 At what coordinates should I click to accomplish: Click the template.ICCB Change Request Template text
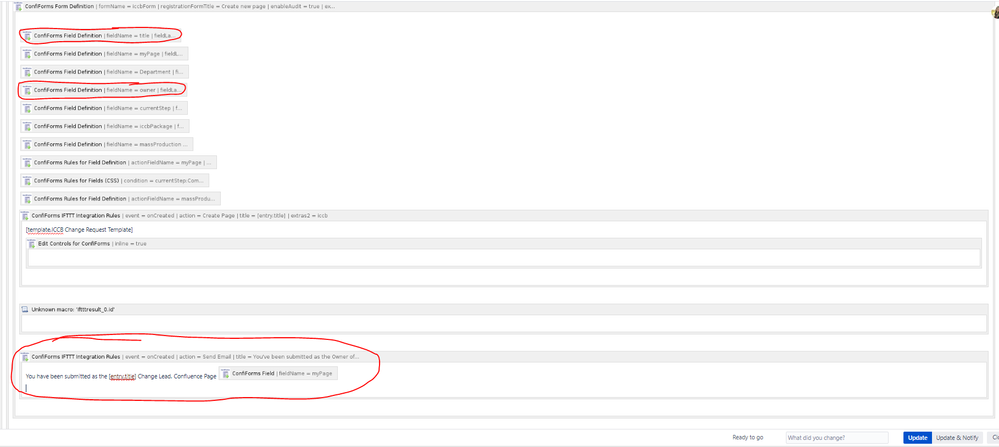79,229
